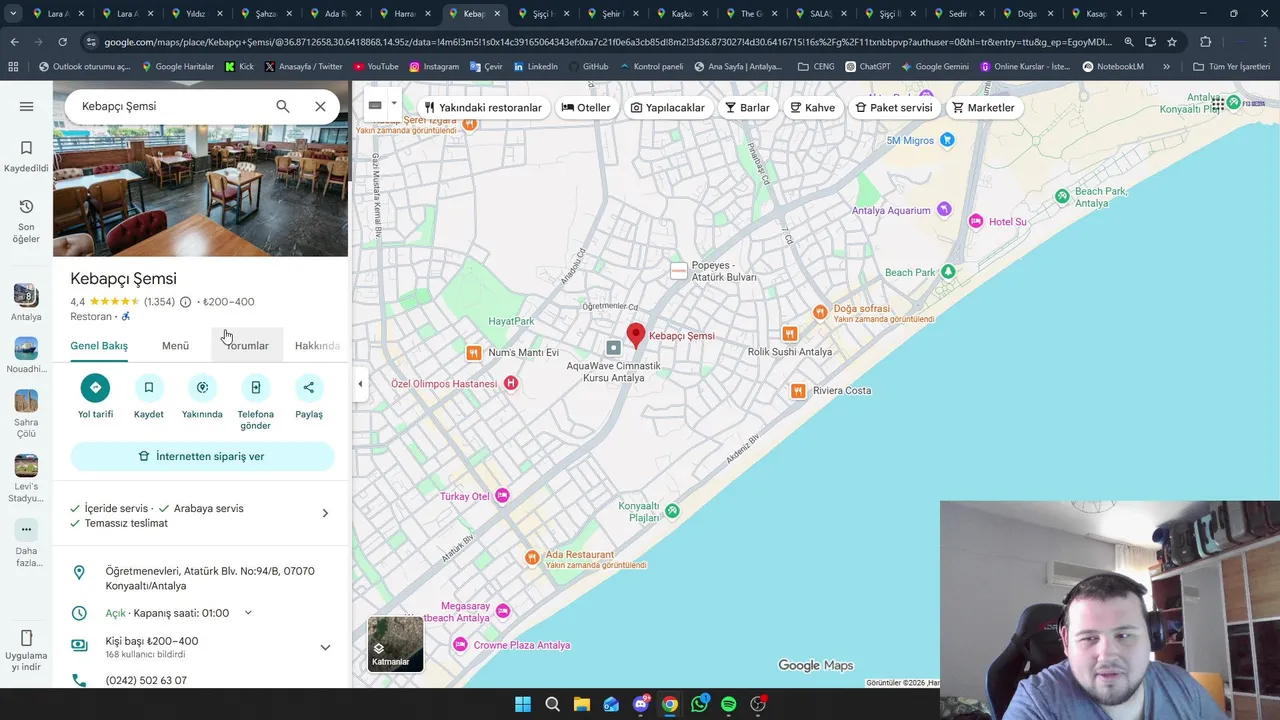
Task: Switch to the Hakkında tab
Action: (317, 346)
